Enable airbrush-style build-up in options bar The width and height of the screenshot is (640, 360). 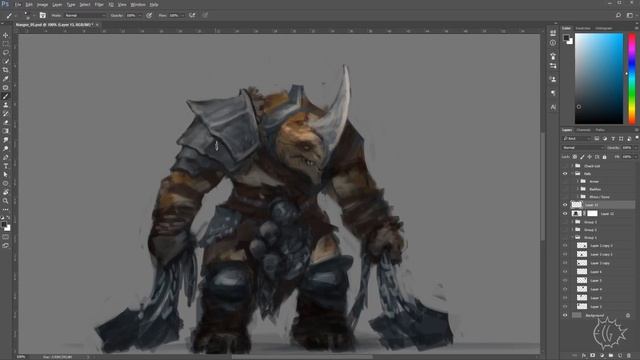192,16
